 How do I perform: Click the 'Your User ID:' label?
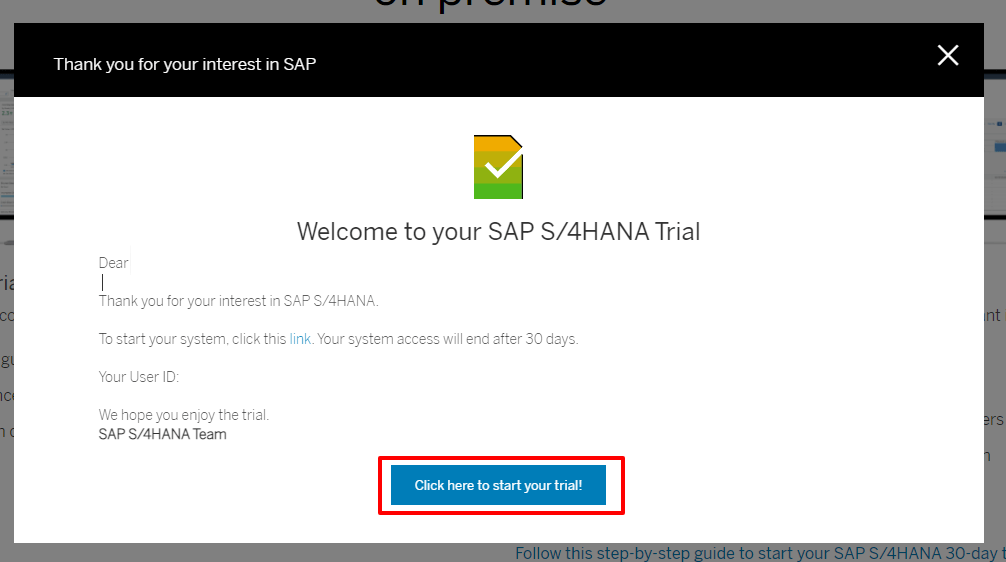138,377
